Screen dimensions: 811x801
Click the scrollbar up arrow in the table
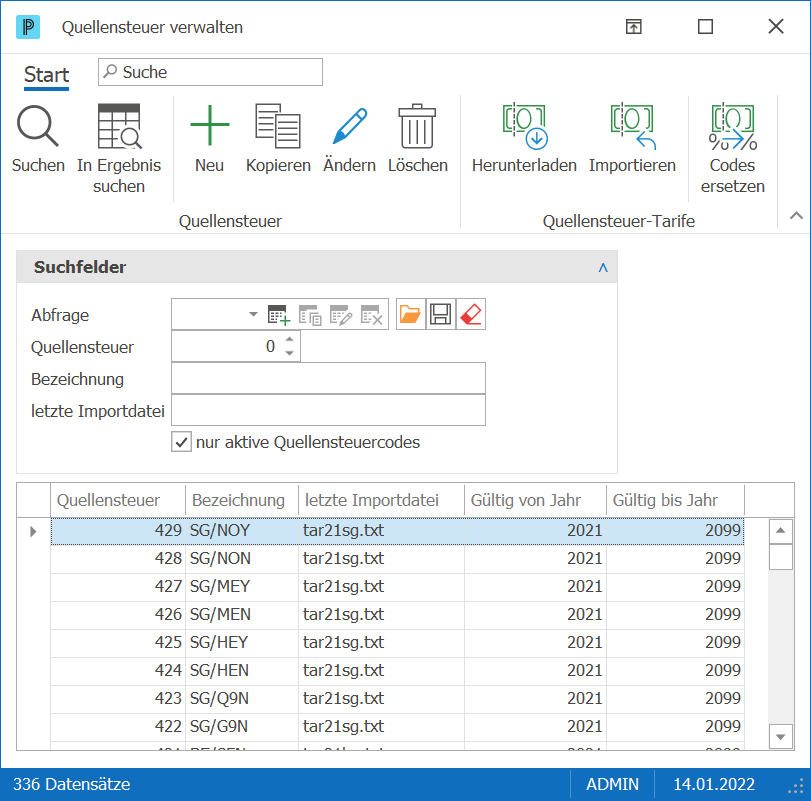[x=781, y=531]
